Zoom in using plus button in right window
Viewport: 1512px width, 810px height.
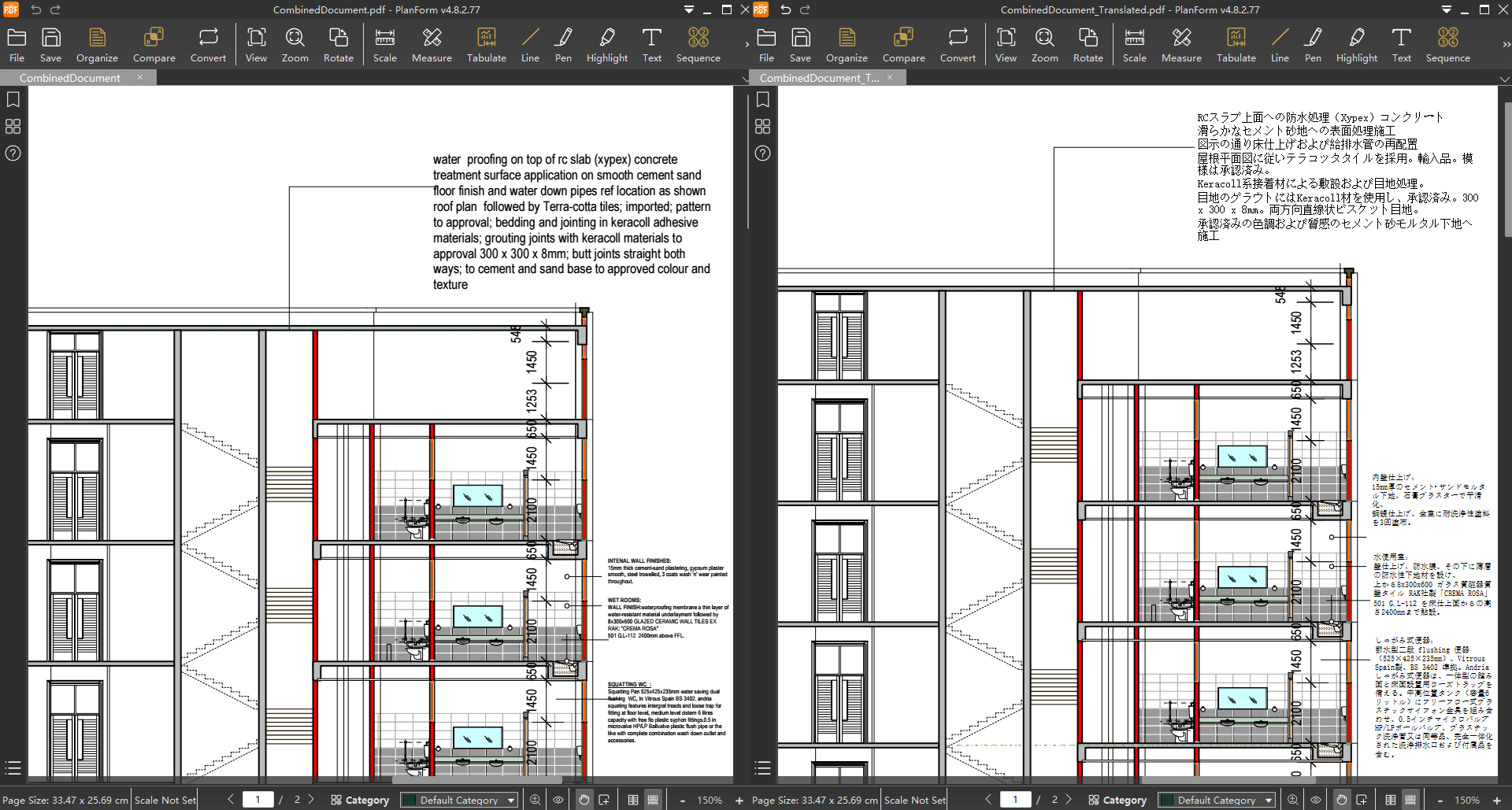[1496, 800]
